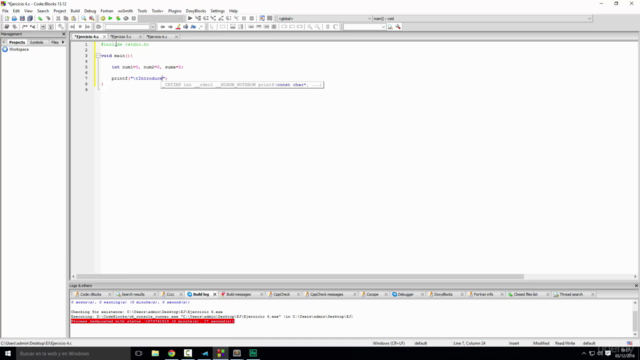Viewport: 640px width, 360px height.
Task: Close the Ejercicio 4.c editor tab
Action: [104, 37]
